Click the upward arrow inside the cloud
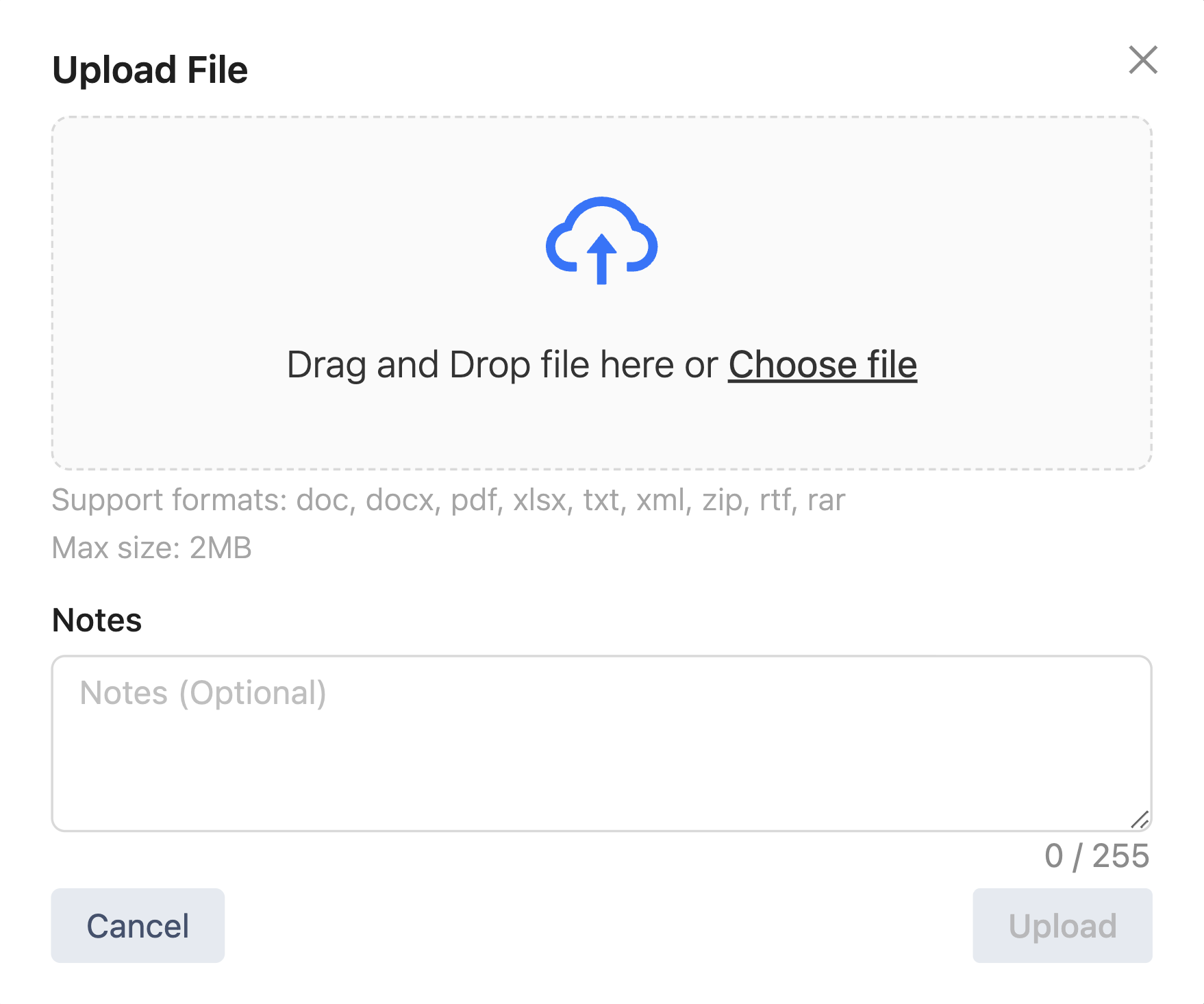The image size is (1204, 1004). click(601, 259)
